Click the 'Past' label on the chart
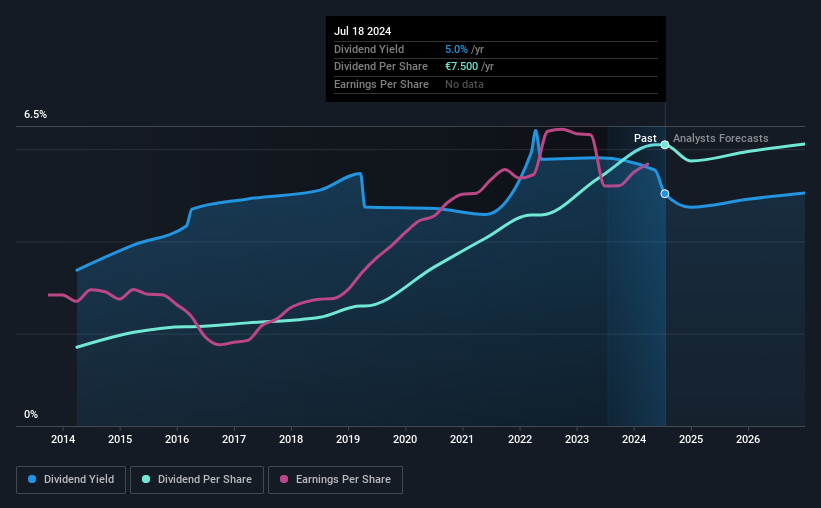 pyautogui.click(x=645, y=138)
